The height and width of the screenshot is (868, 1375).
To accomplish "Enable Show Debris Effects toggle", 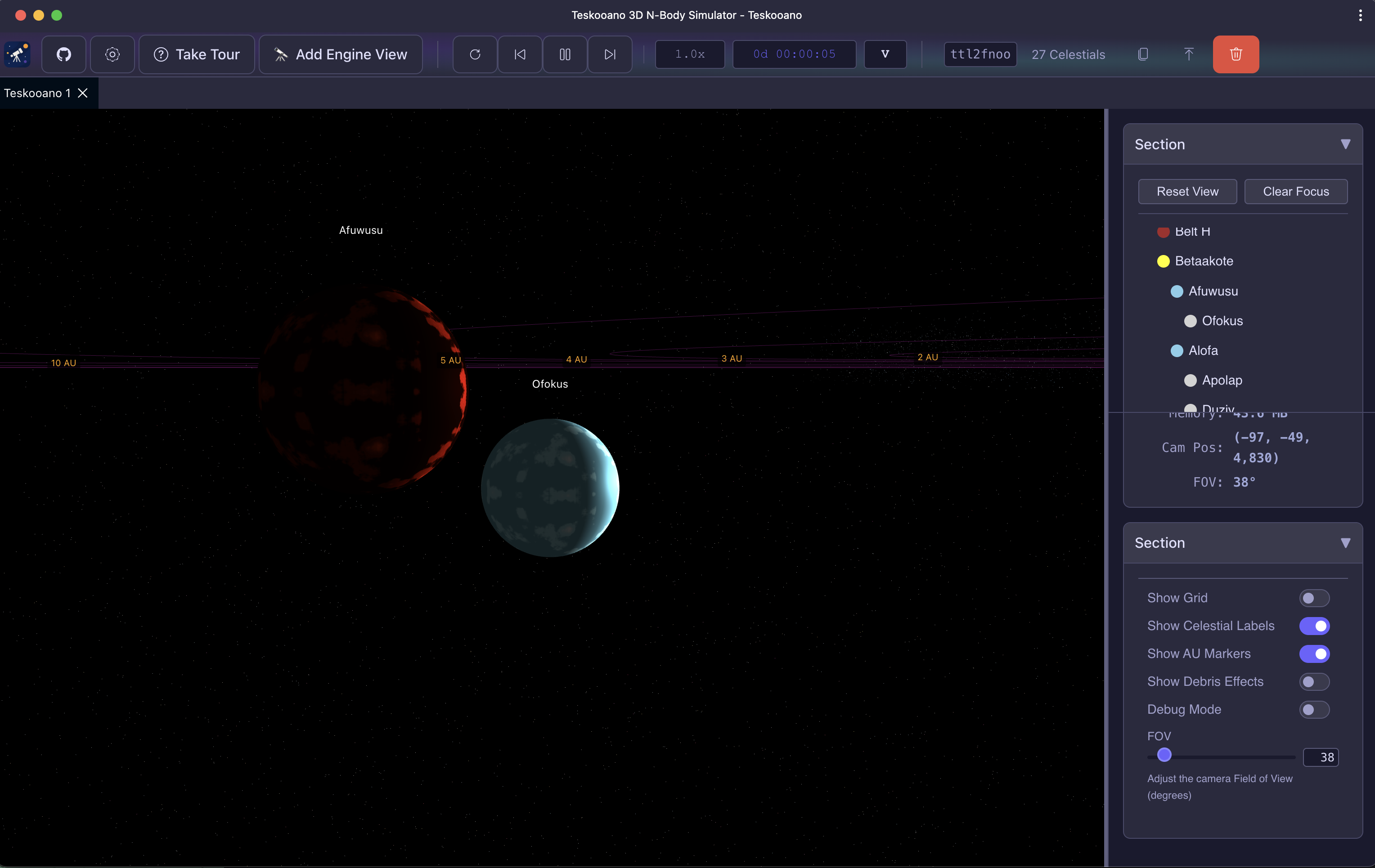I will (x=1314, y=682).
